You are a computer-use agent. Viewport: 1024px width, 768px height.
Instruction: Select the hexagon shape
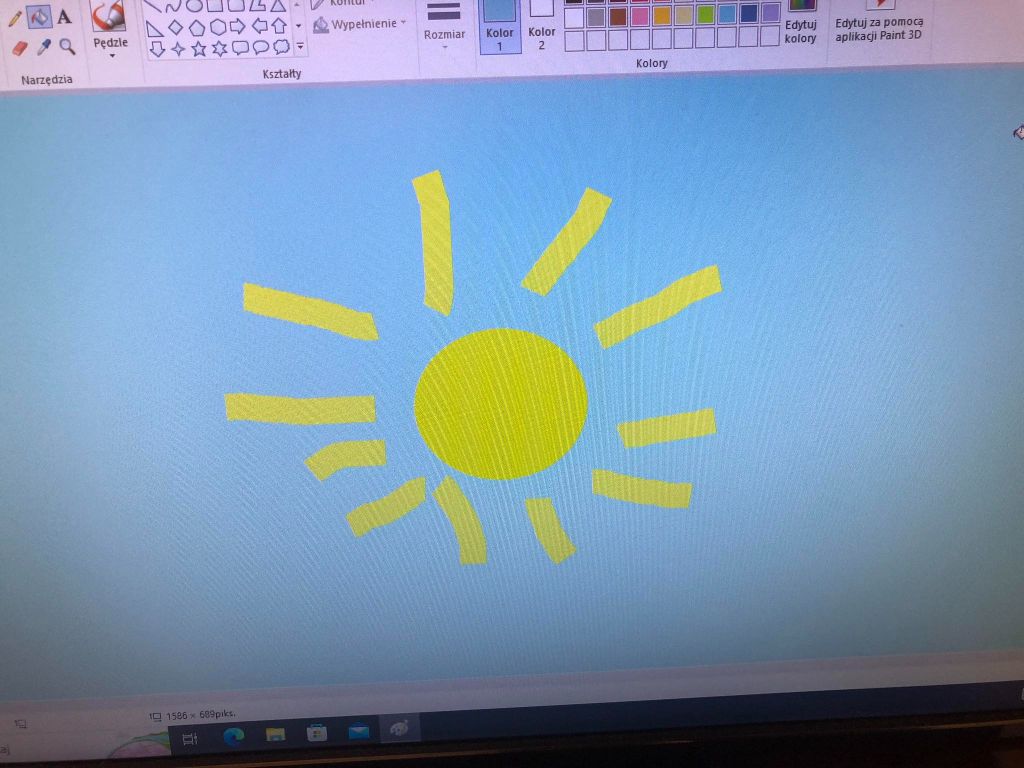pos(217,27)
